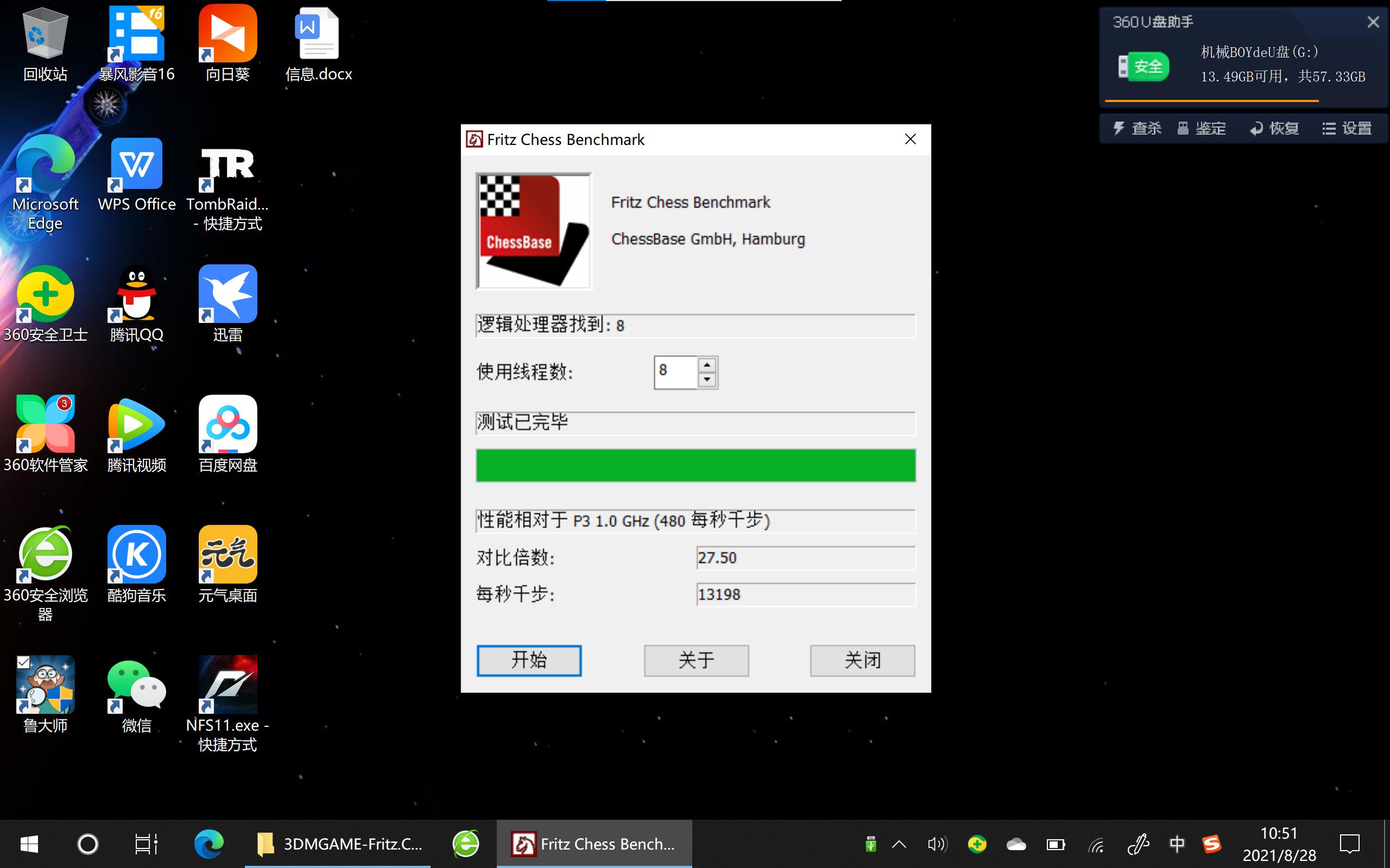This screenshot has width=1390, height=868.
Task: Decrease thread count with the down arrow
Action: click(x=707, y=379)
